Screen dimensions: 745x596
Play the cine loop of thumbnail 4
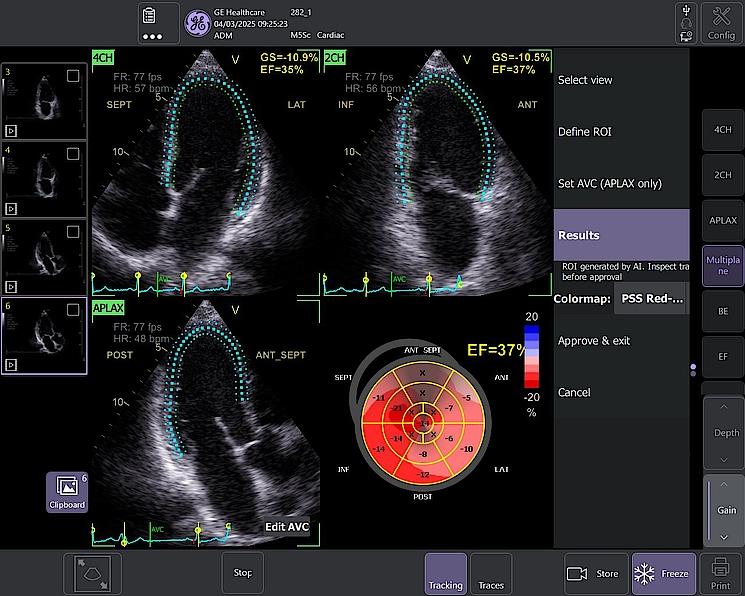pos(11,209)
